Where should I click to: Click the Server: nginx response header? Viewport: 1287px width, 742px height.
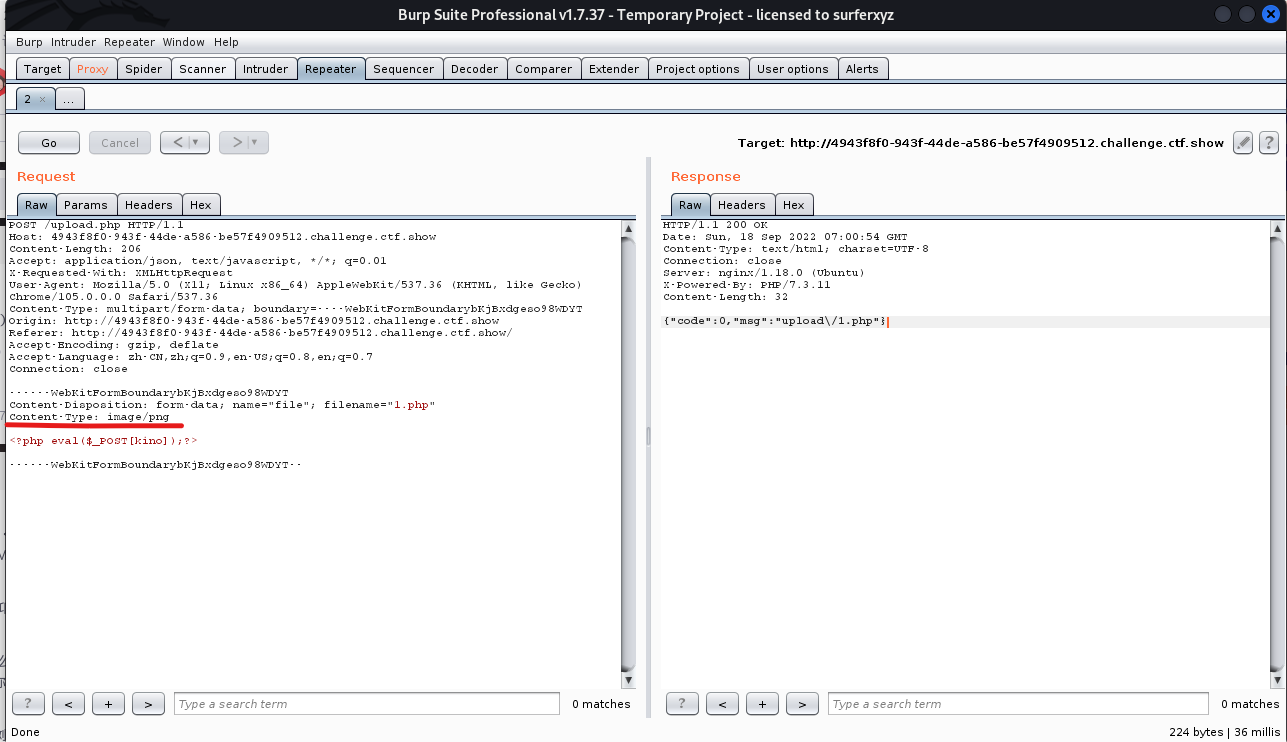click(x=763, y=273)
